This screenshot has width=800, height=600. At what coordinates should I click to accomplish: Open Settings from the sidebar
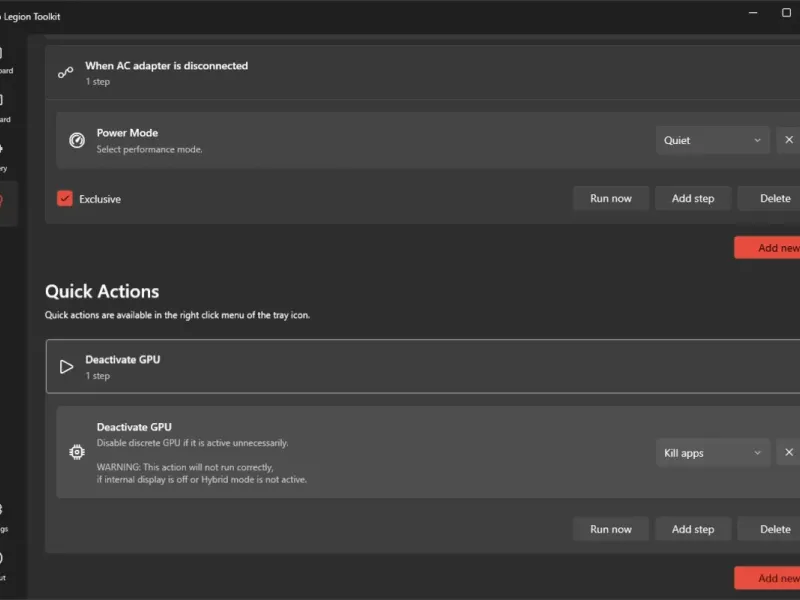[x=3, y=515]
